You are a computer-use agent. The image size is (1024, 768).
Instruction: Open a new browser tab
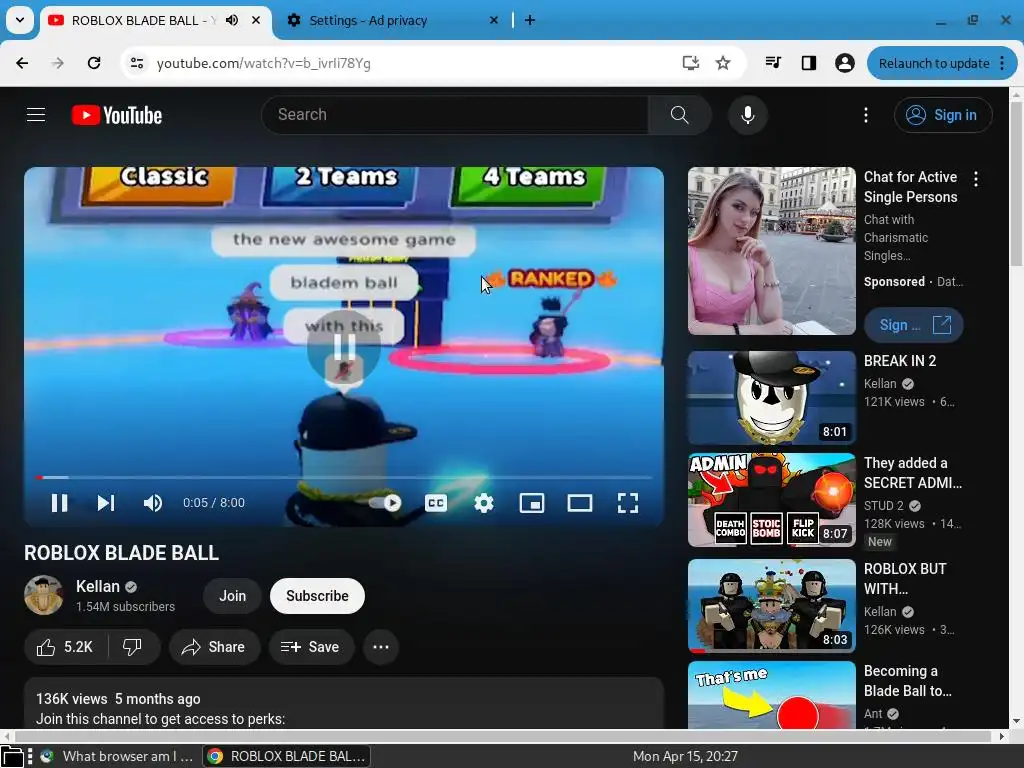[x=530, y=20]
